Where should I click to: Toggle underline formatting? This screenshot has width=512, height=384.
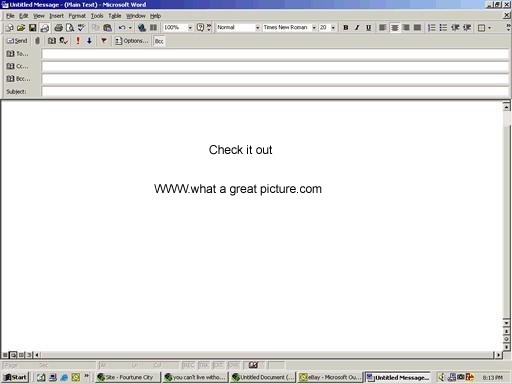tap(368, 28)
